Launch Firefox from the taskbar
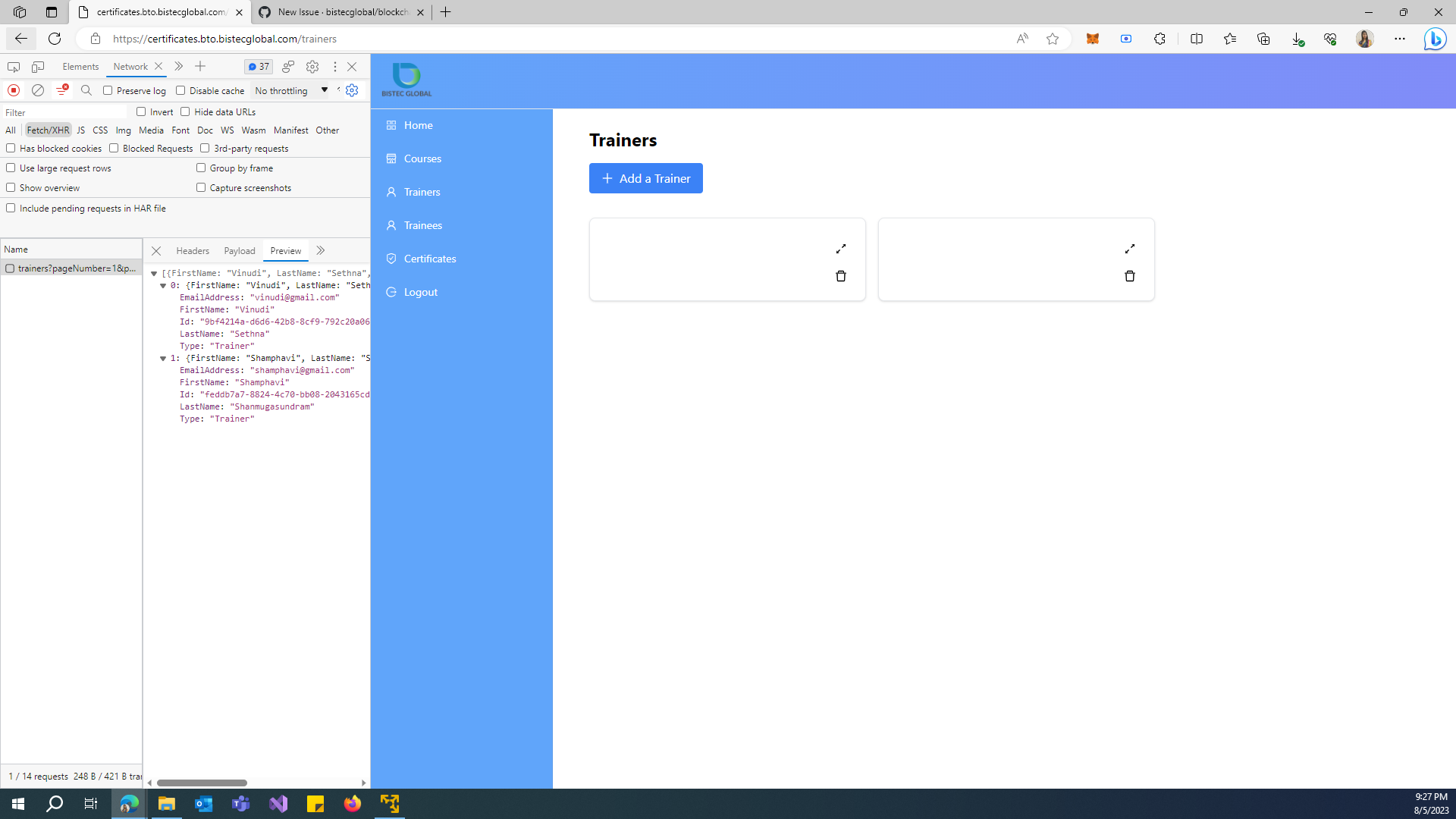Image resolution: width=1456 pixels, height=819 pixels. 352,803
